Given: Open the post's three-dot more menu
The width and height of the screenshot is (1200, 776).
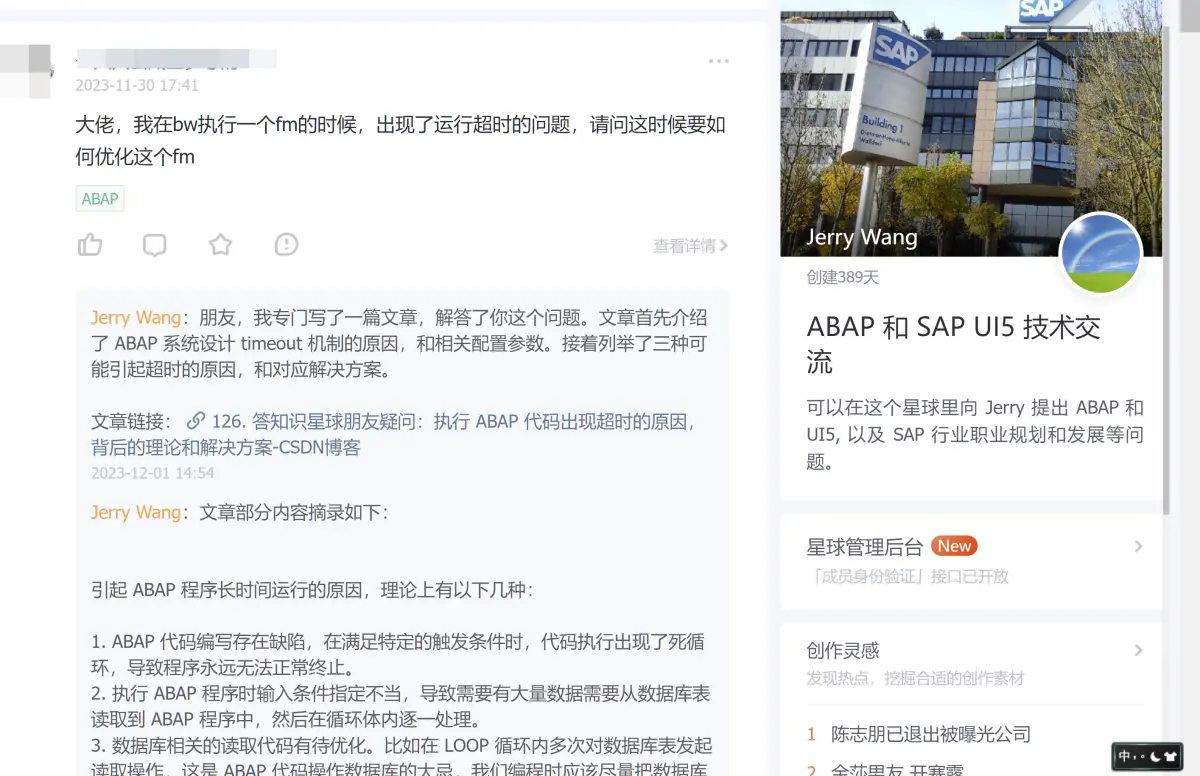Looking at the screenshot, I should [719, 61].
